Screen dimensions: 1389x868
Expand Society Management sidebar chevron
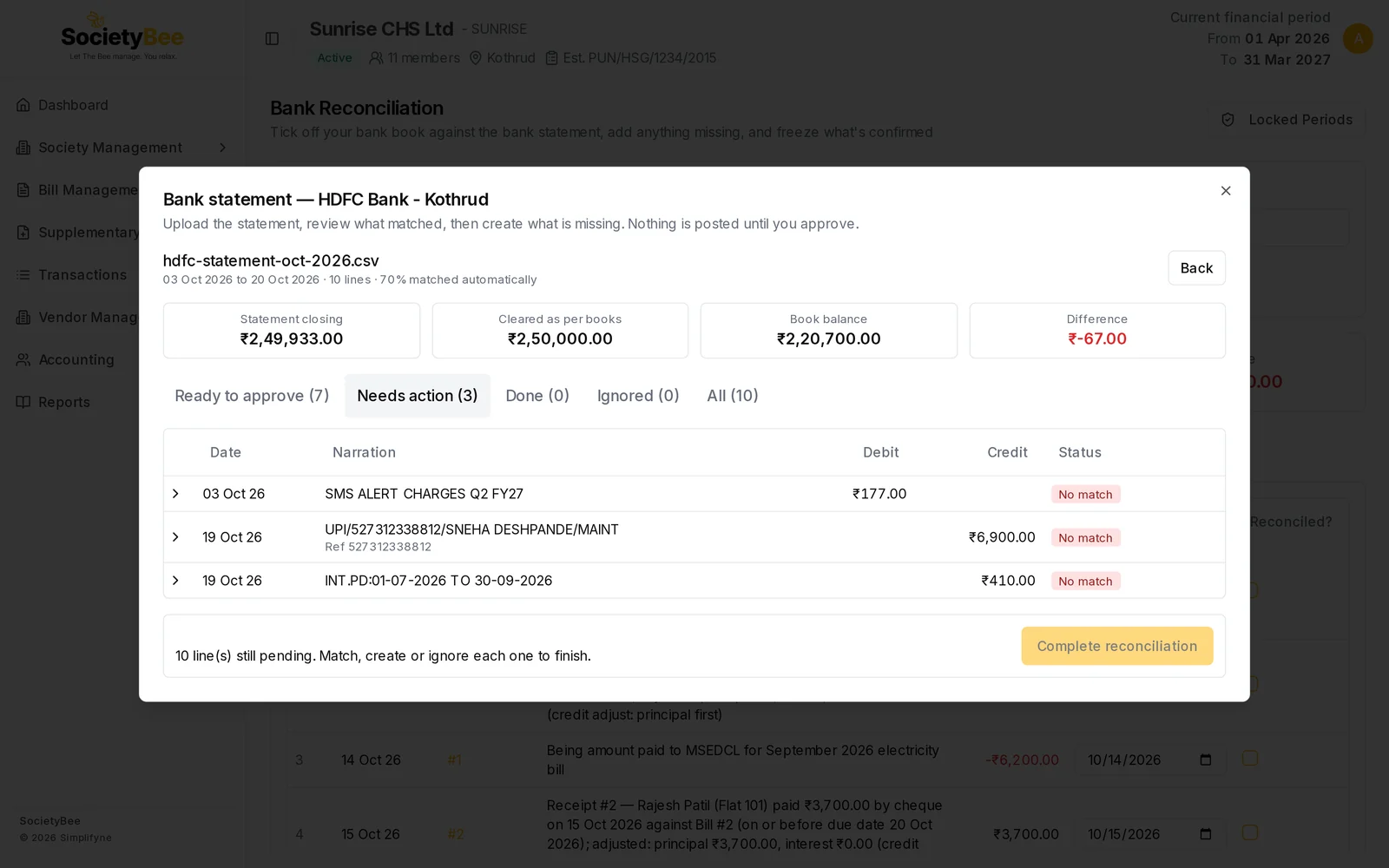tap(223, 148)
